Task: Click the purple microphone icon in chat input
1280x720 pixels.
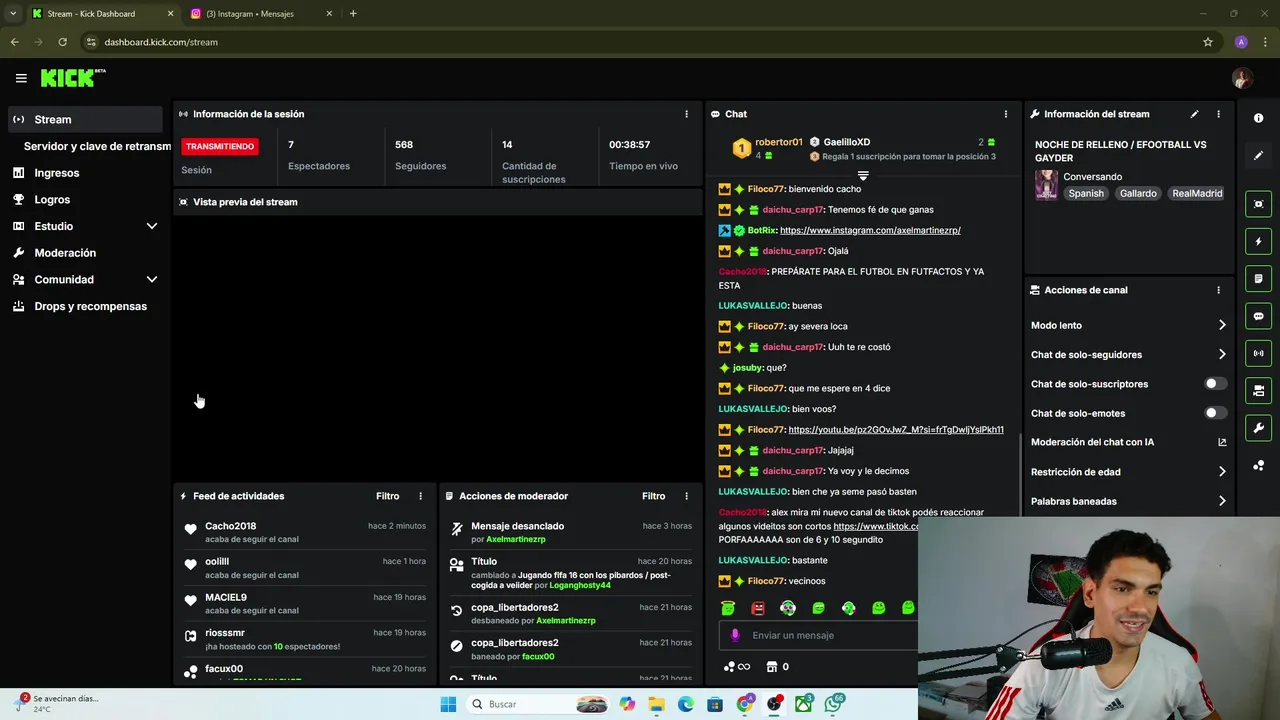Action: click(735, 635)
